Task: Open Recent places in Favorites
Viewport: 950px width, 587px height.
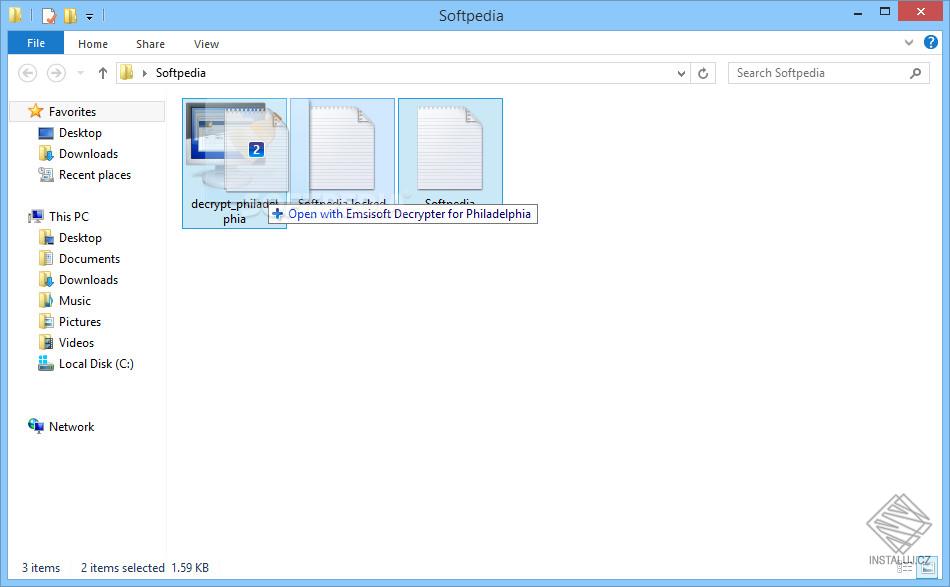Action: pos(95,175)
